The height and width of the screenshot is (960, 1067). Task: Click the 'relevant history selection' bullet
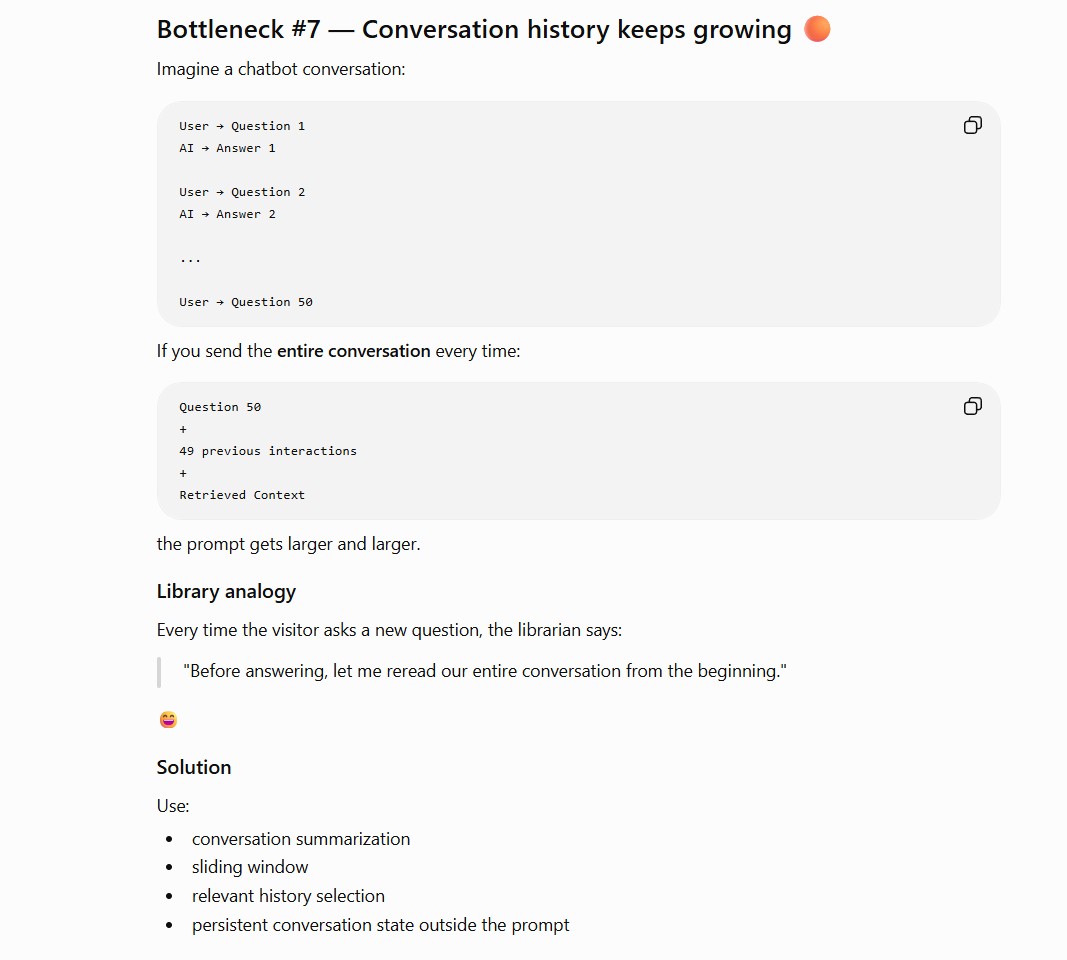pyautogui.click(x=288, y=896)
